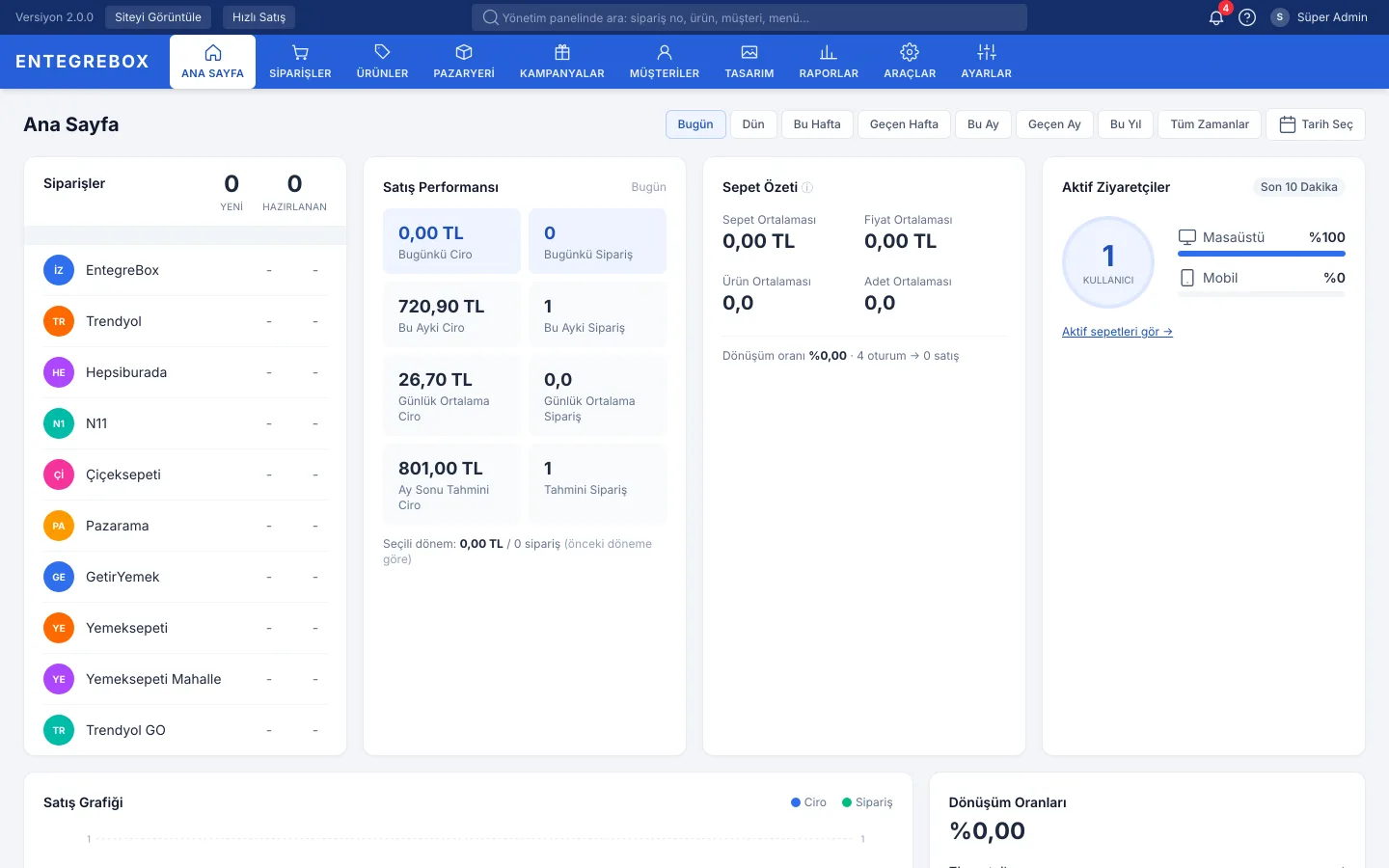
Task: Follow the Aktif sepetleri gör link
Action: coord(1117,332)
